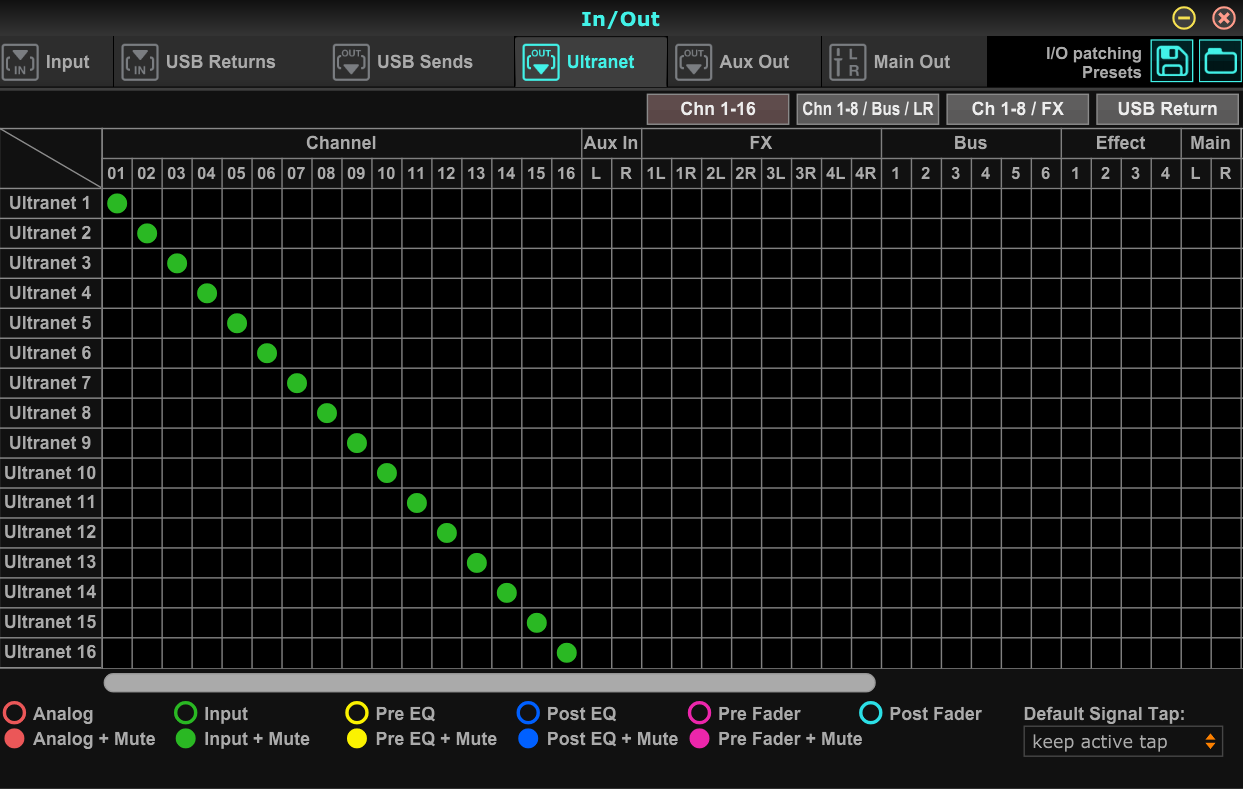The height and width of the screenshot is (789, 1243).
Task: Switch to the Main Out tab
Action: [x=904, y=62]
